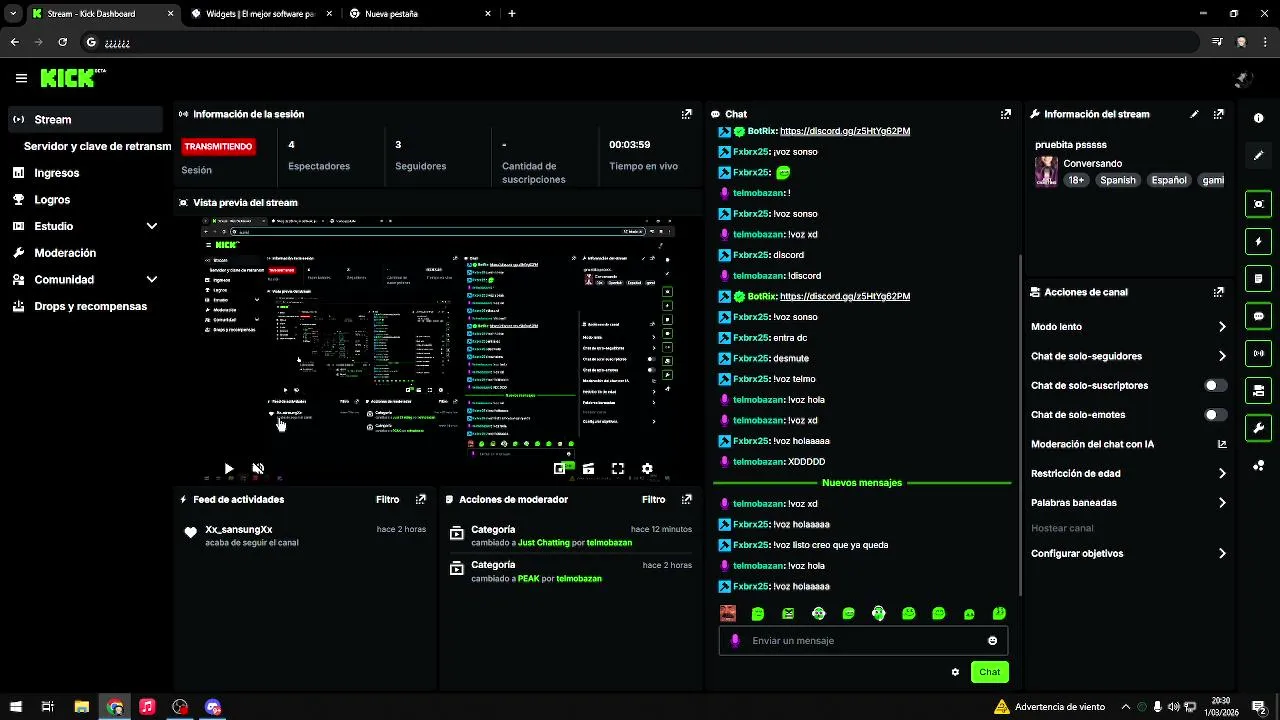This screenshot has width=1280, height=720.
Task: Click the Spanish tag
Action: 1117,180
